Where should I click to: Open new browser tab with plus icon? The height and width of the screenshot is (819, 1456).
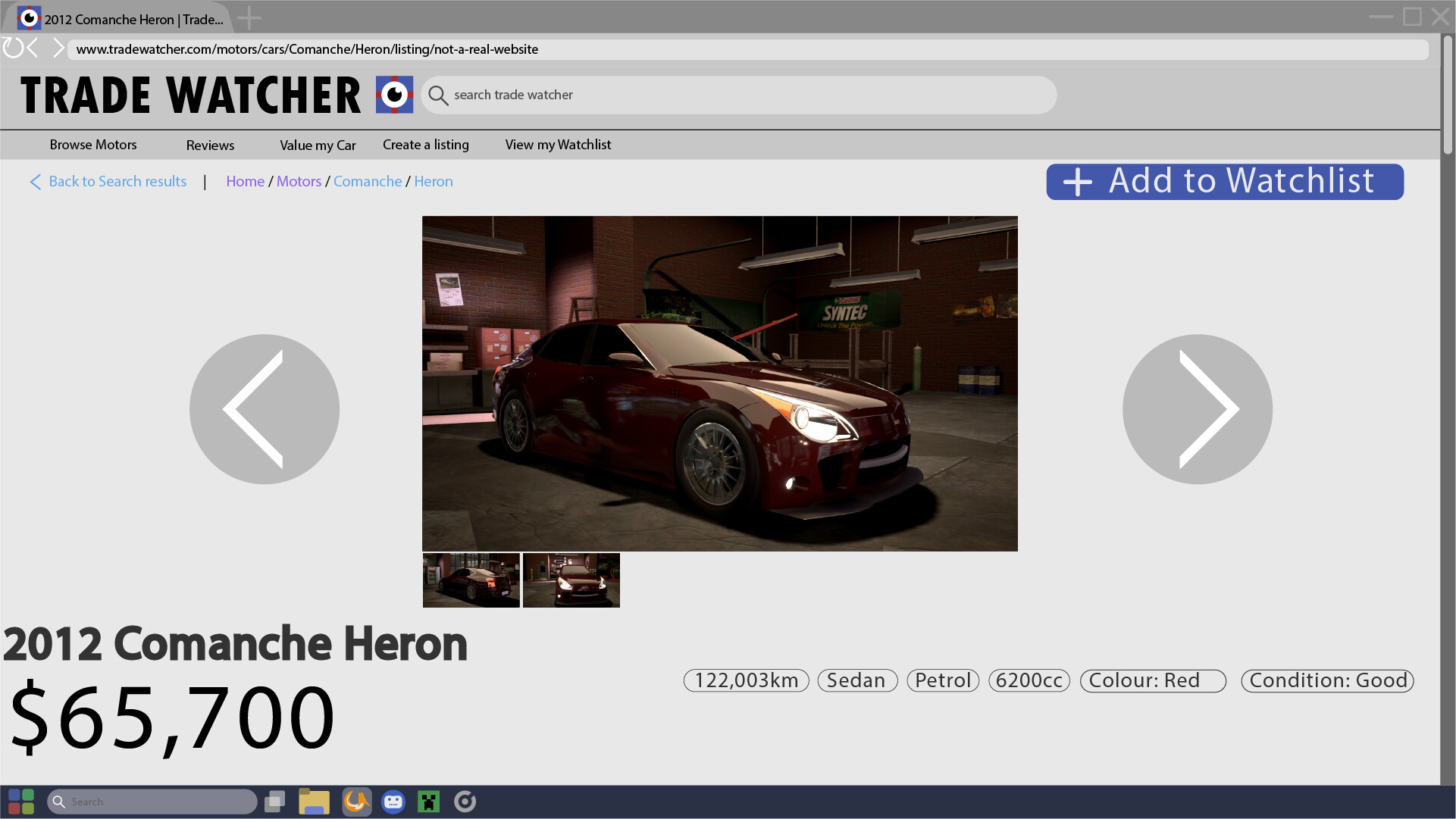click(249, 18)
